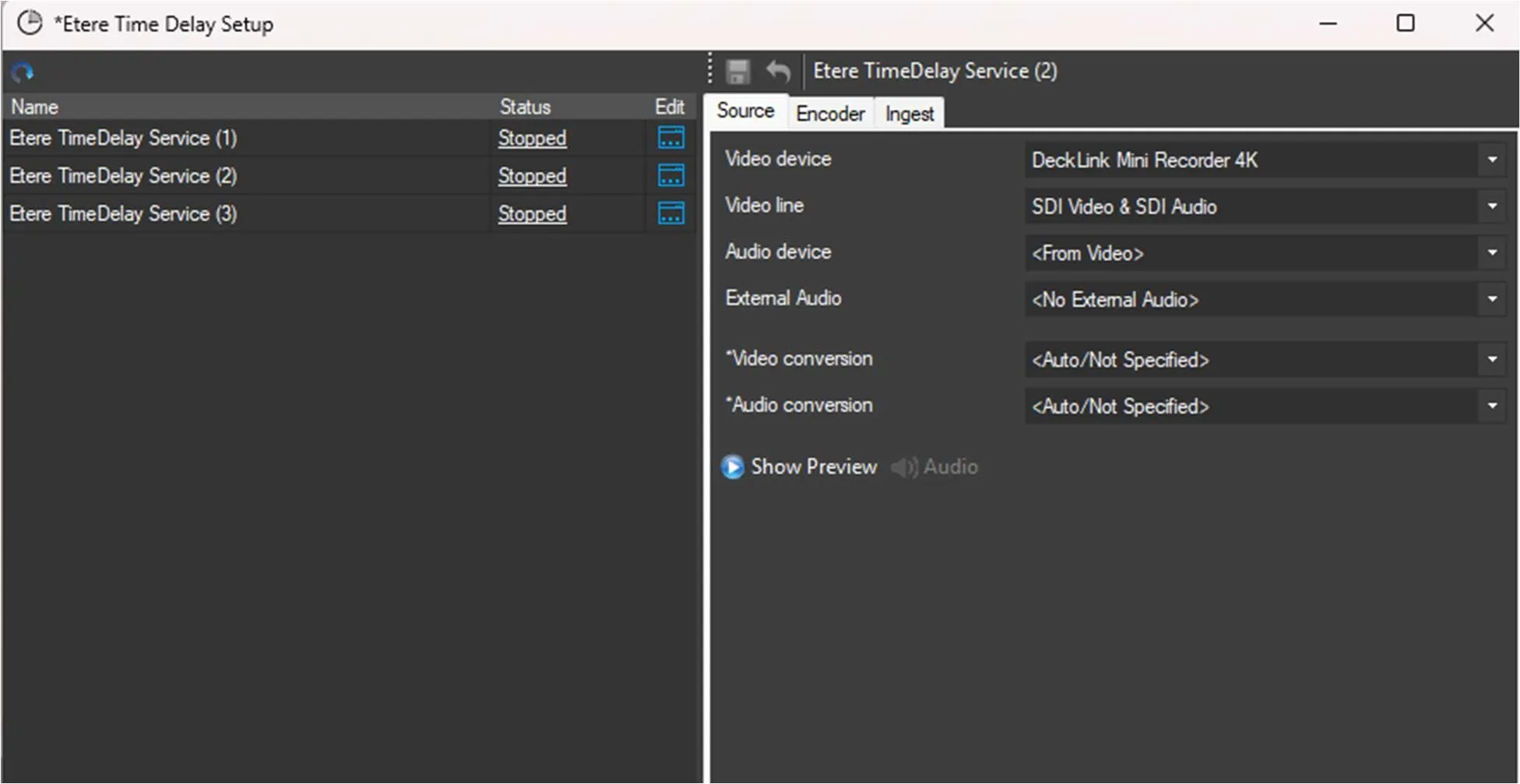
Task: Expand the Video device dropdown
Action: tap(1492, 160)
